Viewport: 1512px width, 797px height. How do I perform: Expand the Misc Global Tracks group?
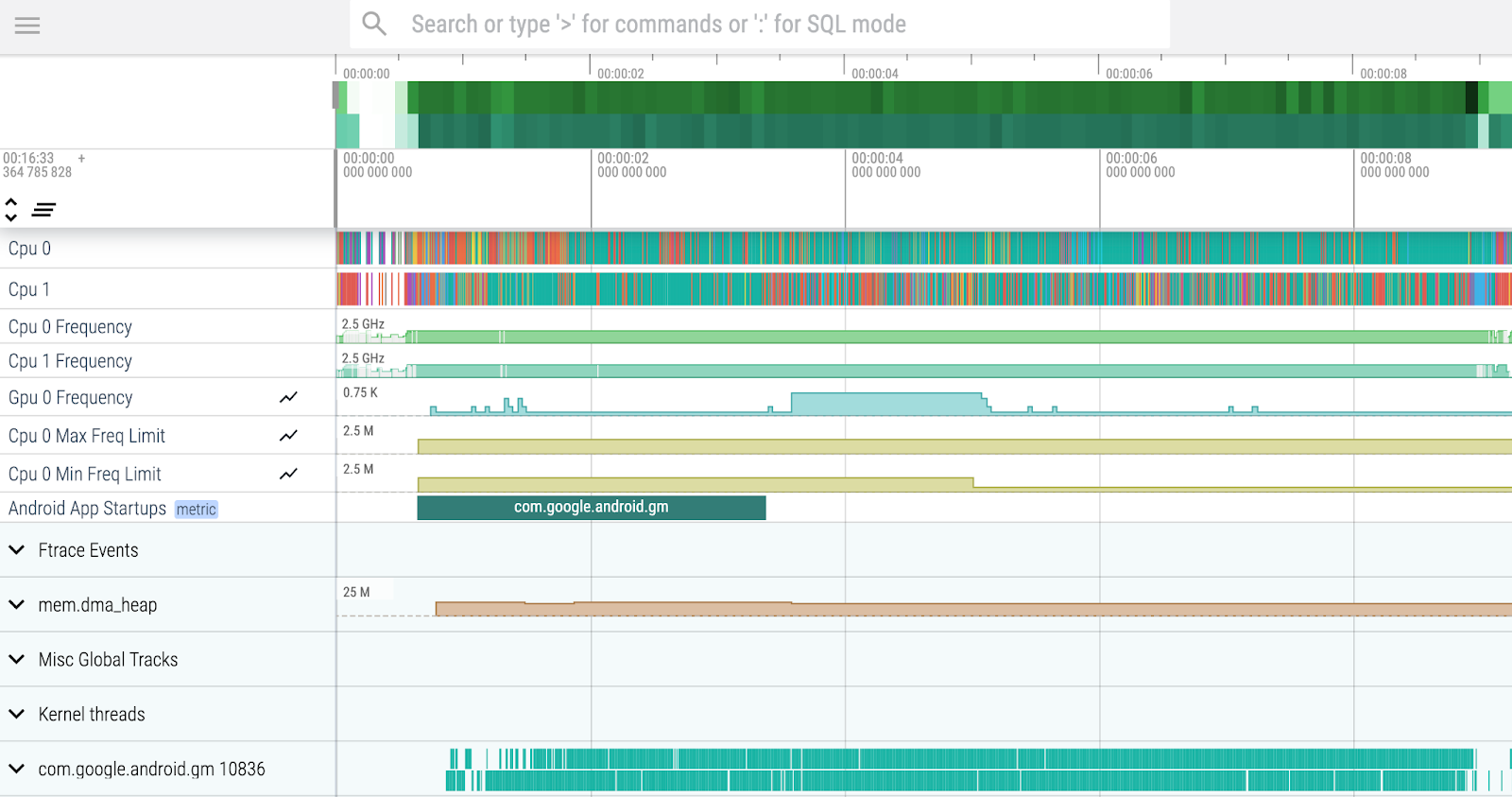pyautogui.click(x=17, y=660)
